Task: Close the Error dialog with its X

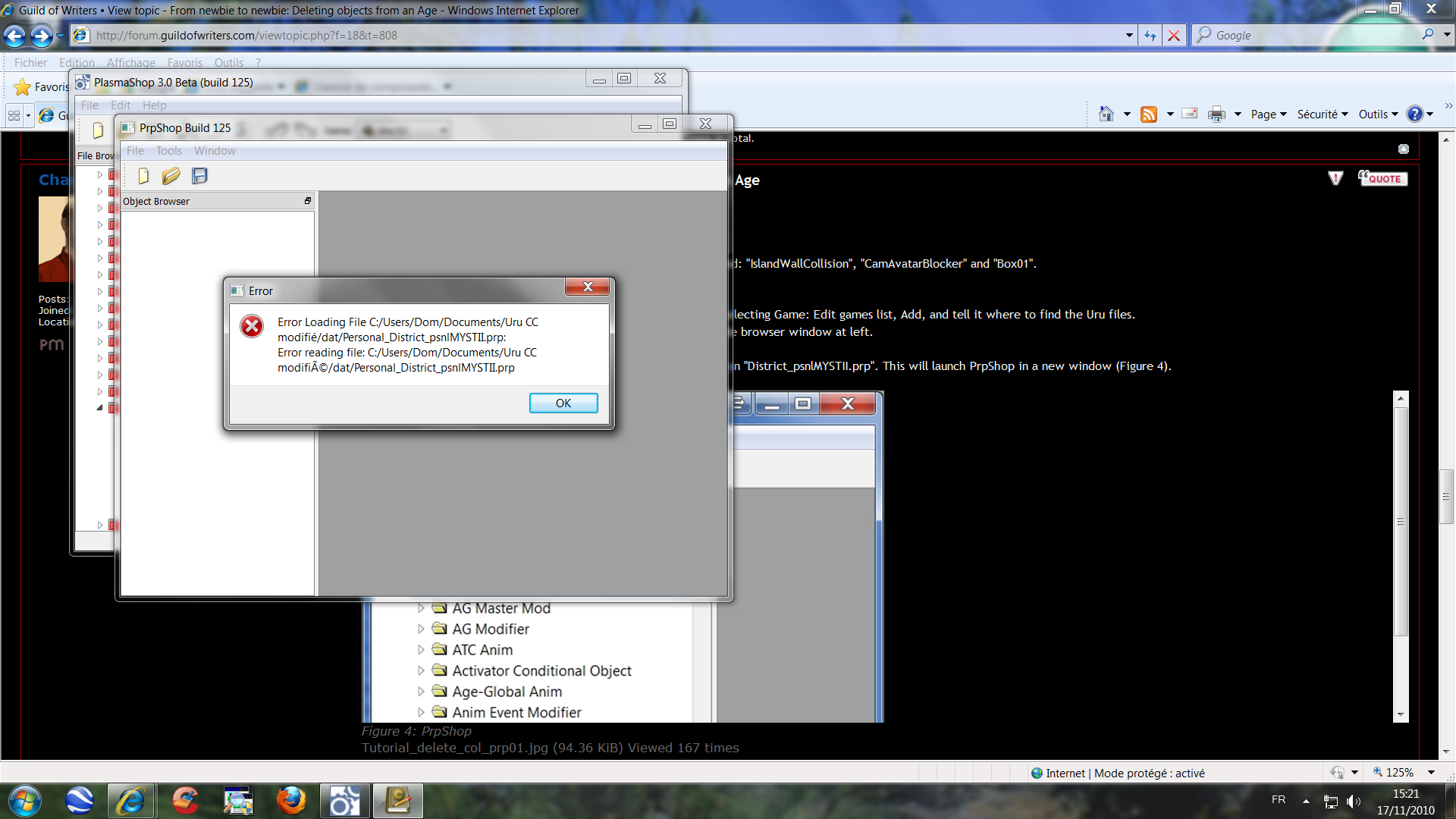Action: (x=587, y=287)
